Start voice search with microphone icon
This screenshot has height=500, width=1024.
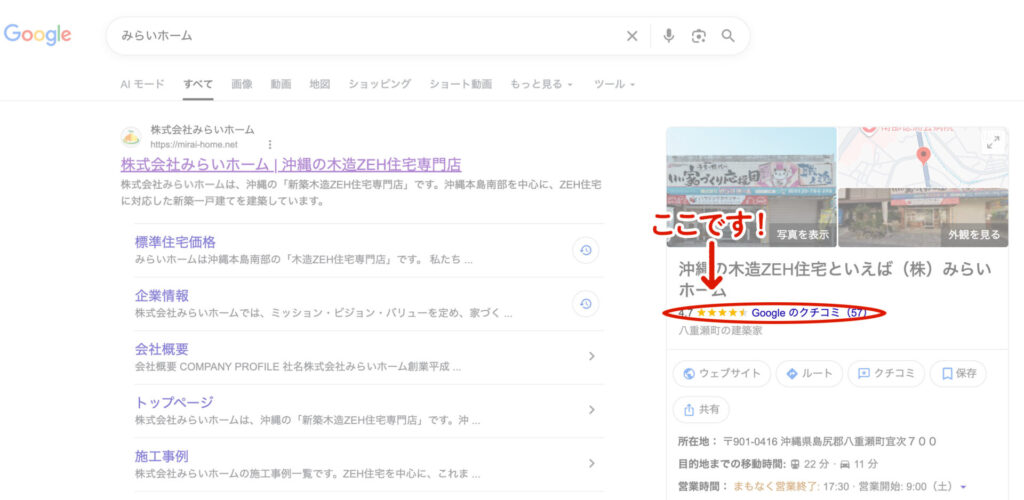coord(668,36)
